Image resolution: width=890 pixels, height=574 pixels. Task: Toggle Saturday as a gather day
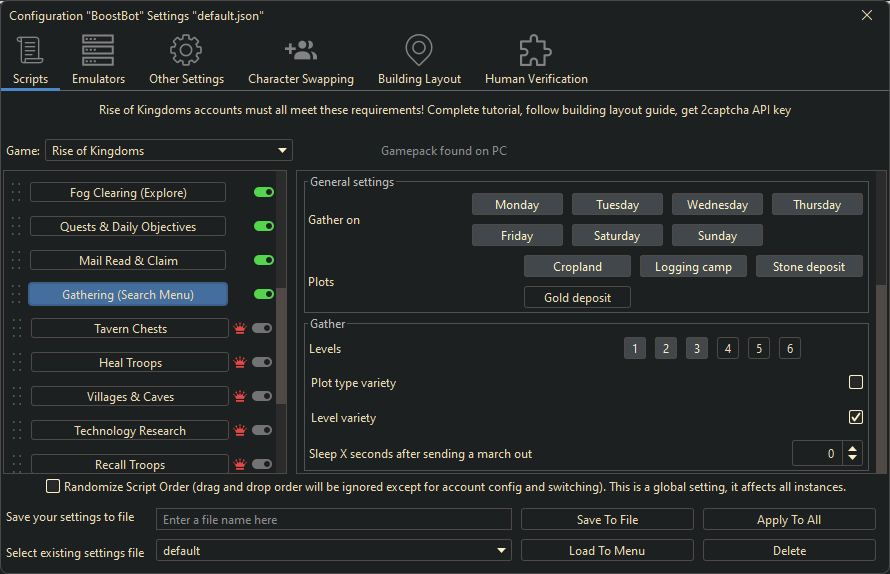pyautogui.click(x=617, y=236)
